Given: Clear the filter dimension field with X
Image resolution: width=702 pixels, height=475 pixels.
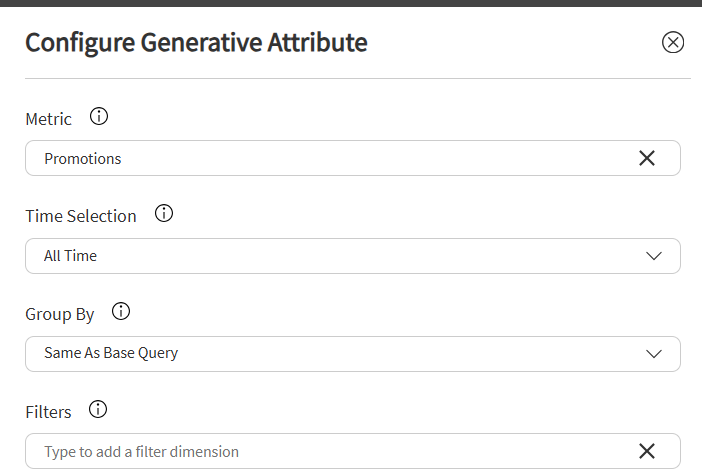Looking at the screenshot, I should [647, 451].
